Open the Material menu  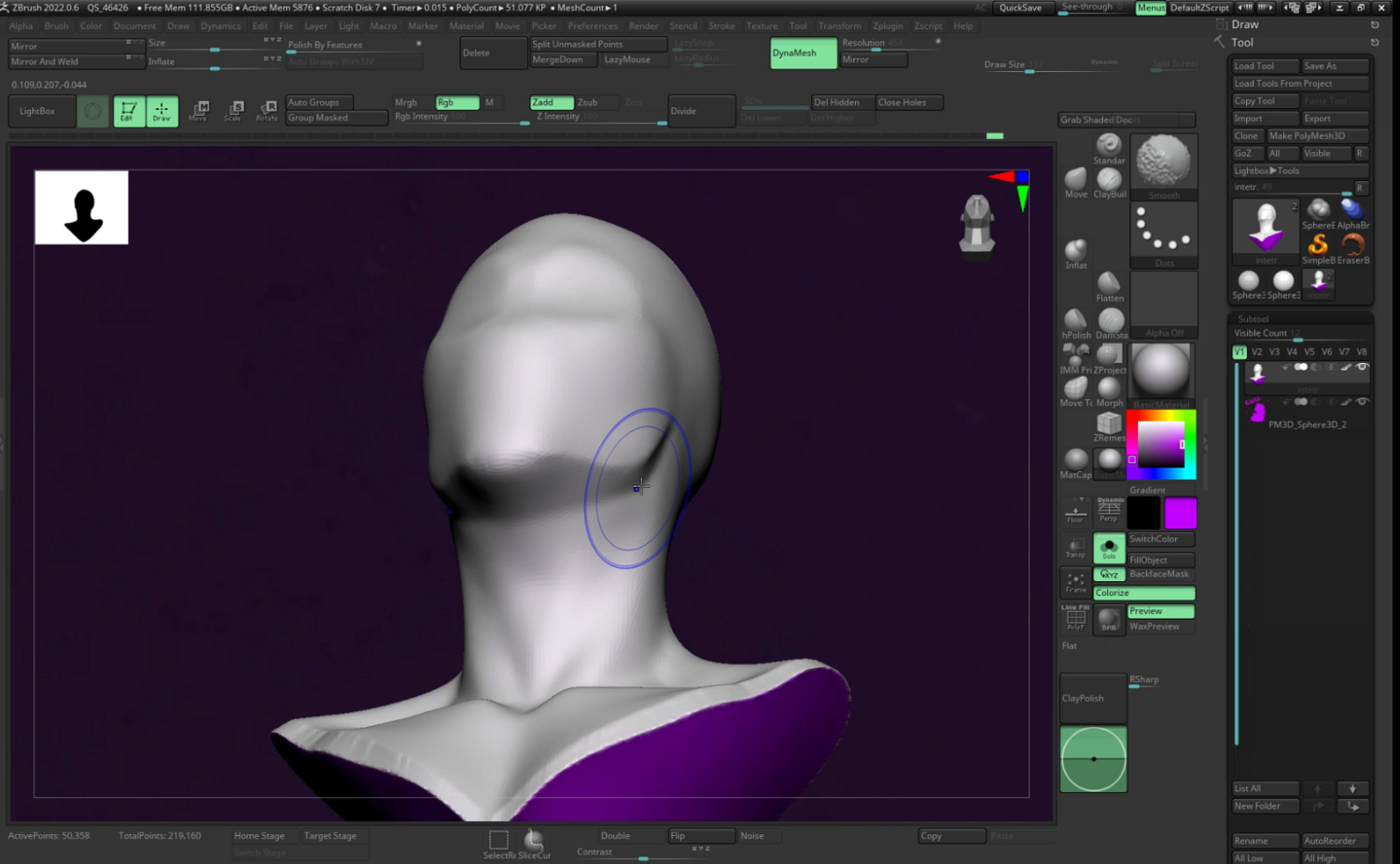coord(467,26)
